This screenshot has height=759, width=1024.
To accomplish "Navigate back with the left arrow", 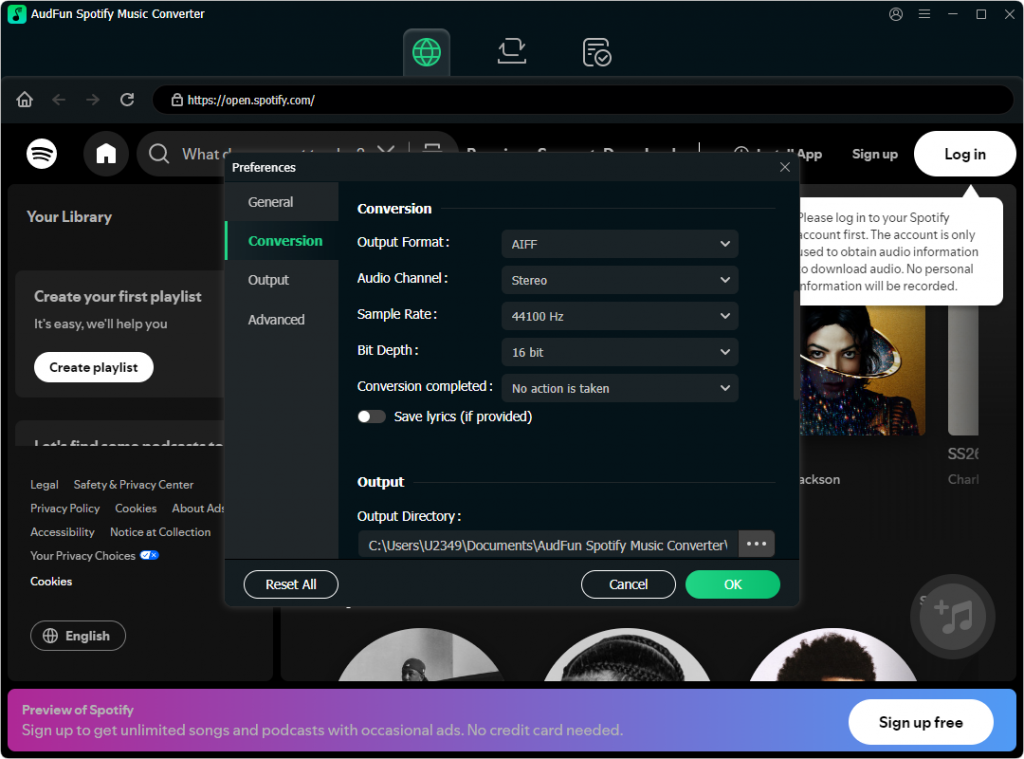I will 59,100.
